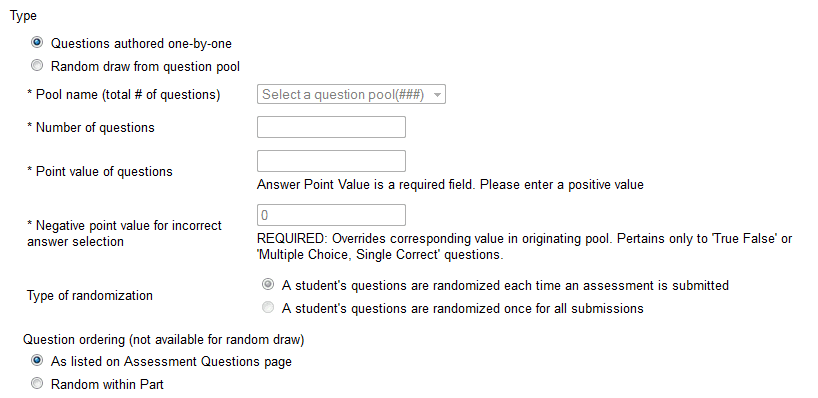The height and width of the screenshot is (398, 818).
Task: Focus the Point value of questions field
Action: [x=331, y=161]
